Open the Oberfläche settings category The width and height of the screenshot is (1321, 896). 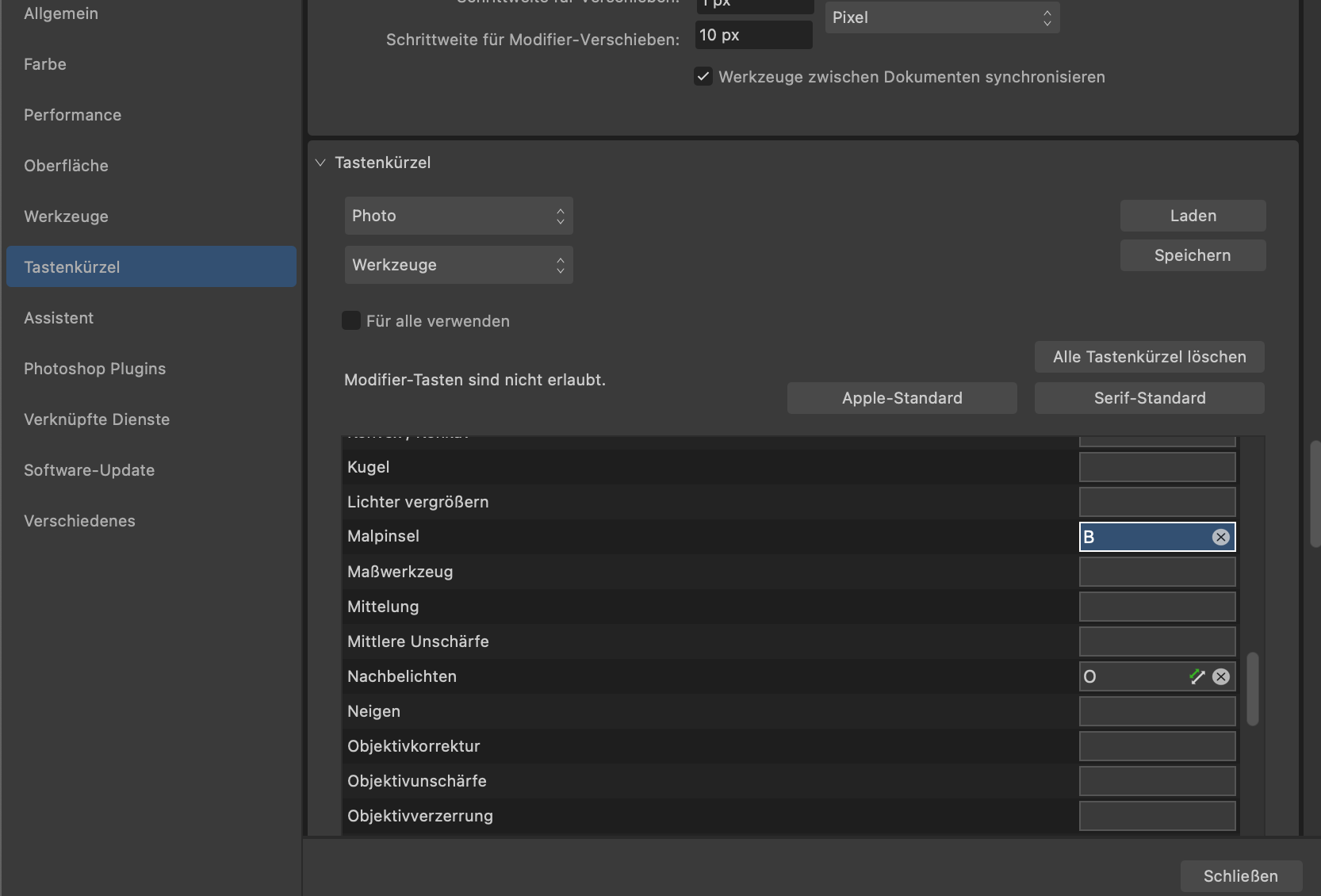(151, 166)
